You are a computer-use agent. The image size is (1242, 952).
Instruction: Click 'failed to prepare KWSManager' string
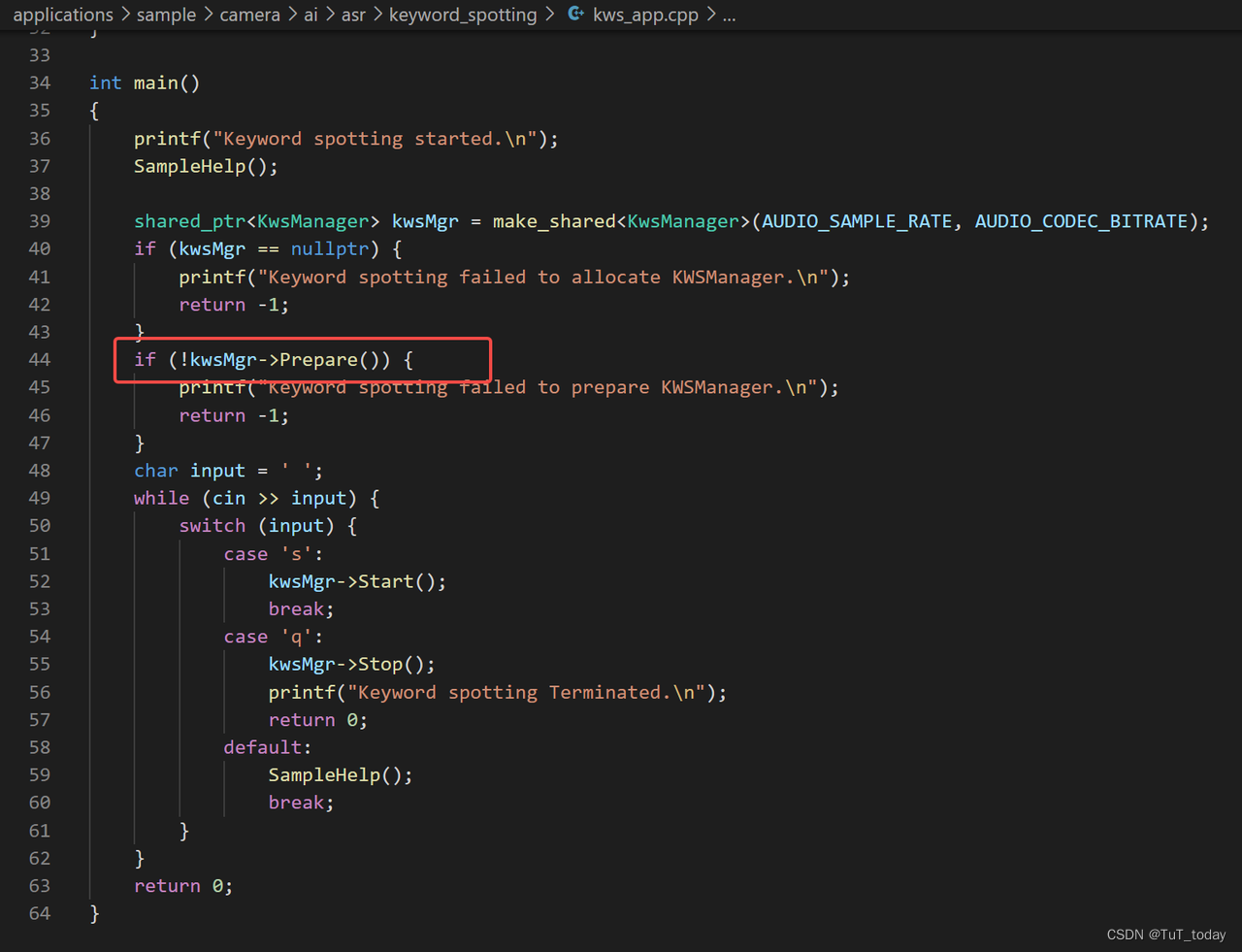point(538,387)
